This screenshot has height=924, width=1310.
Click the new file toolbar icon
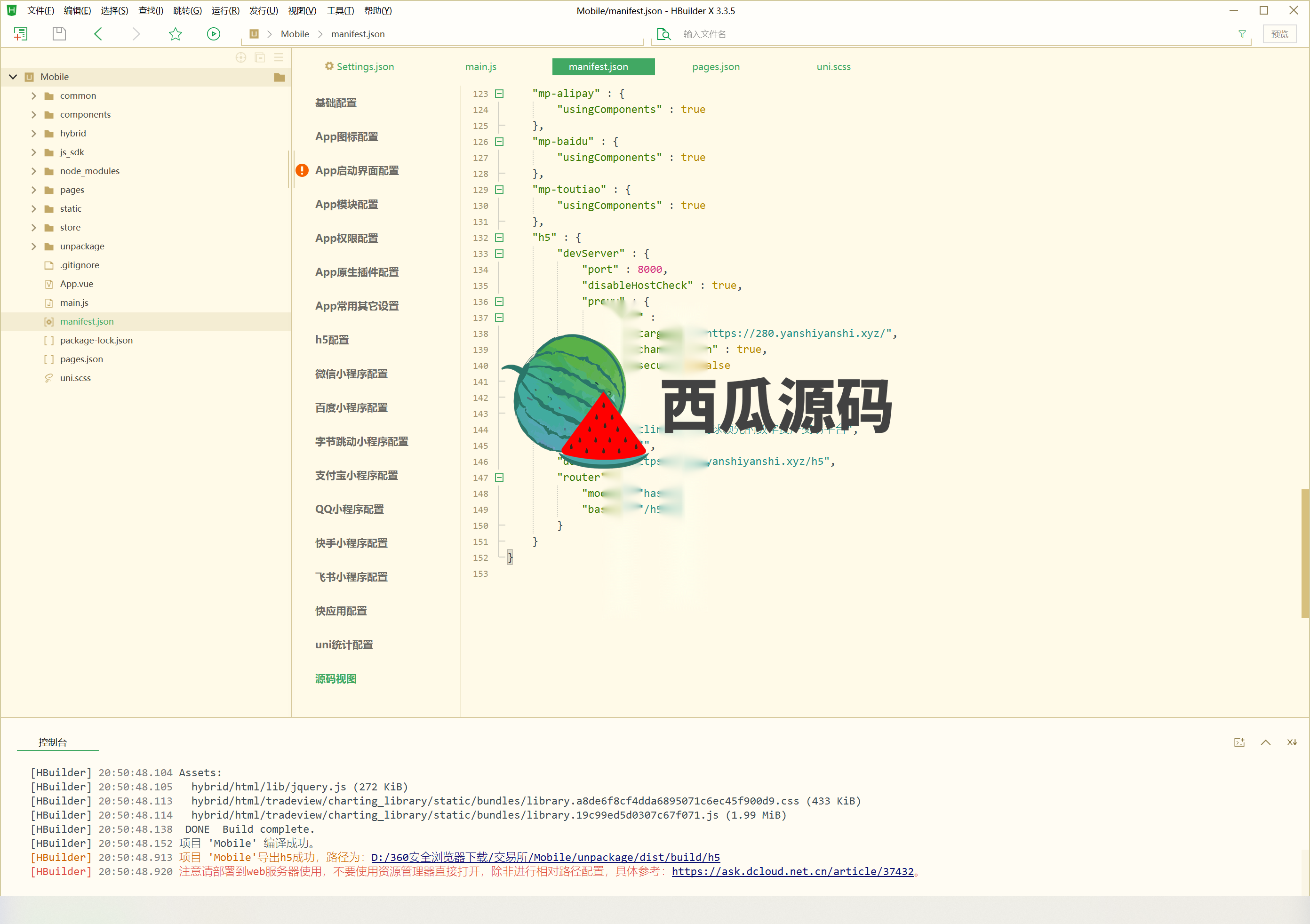(x=21, y=34)
